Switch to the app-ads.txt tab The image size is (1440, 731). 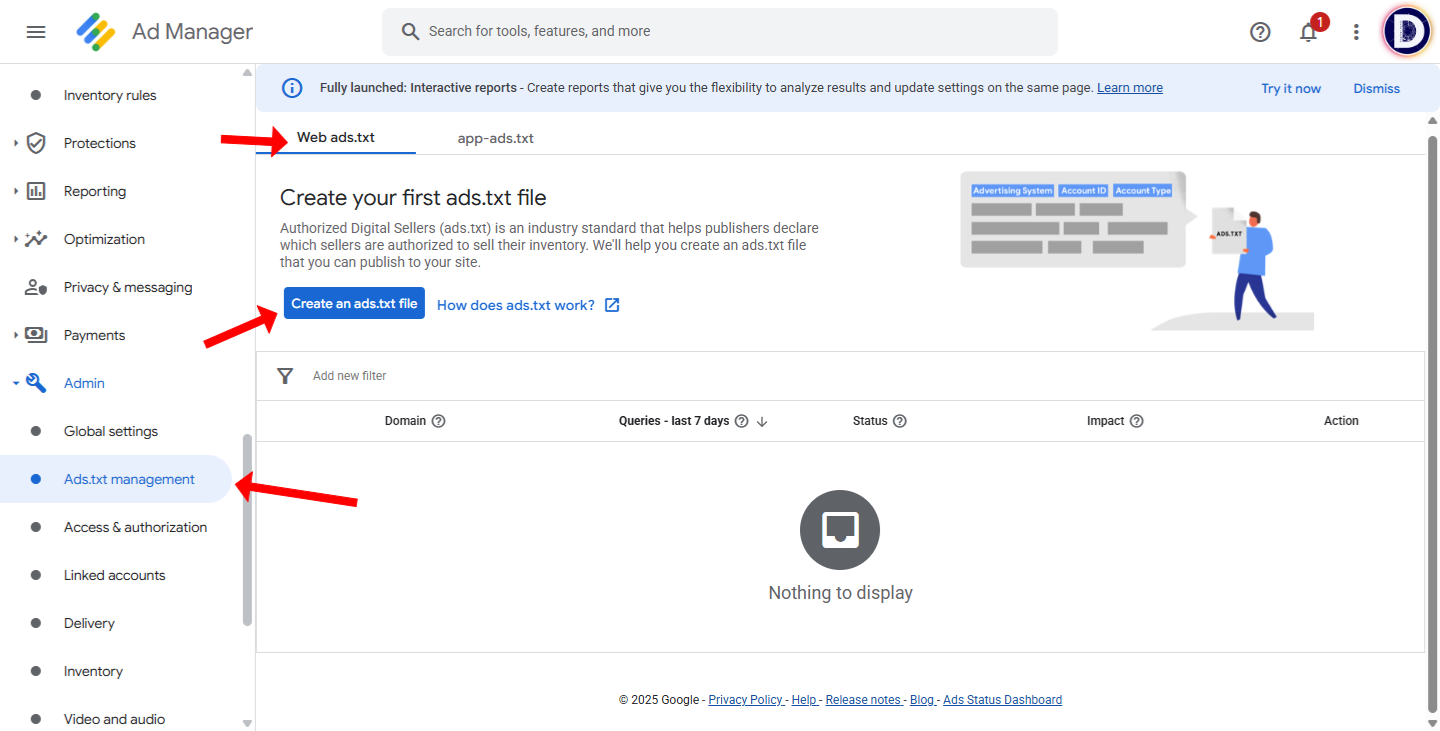click(x=496, y=138)
